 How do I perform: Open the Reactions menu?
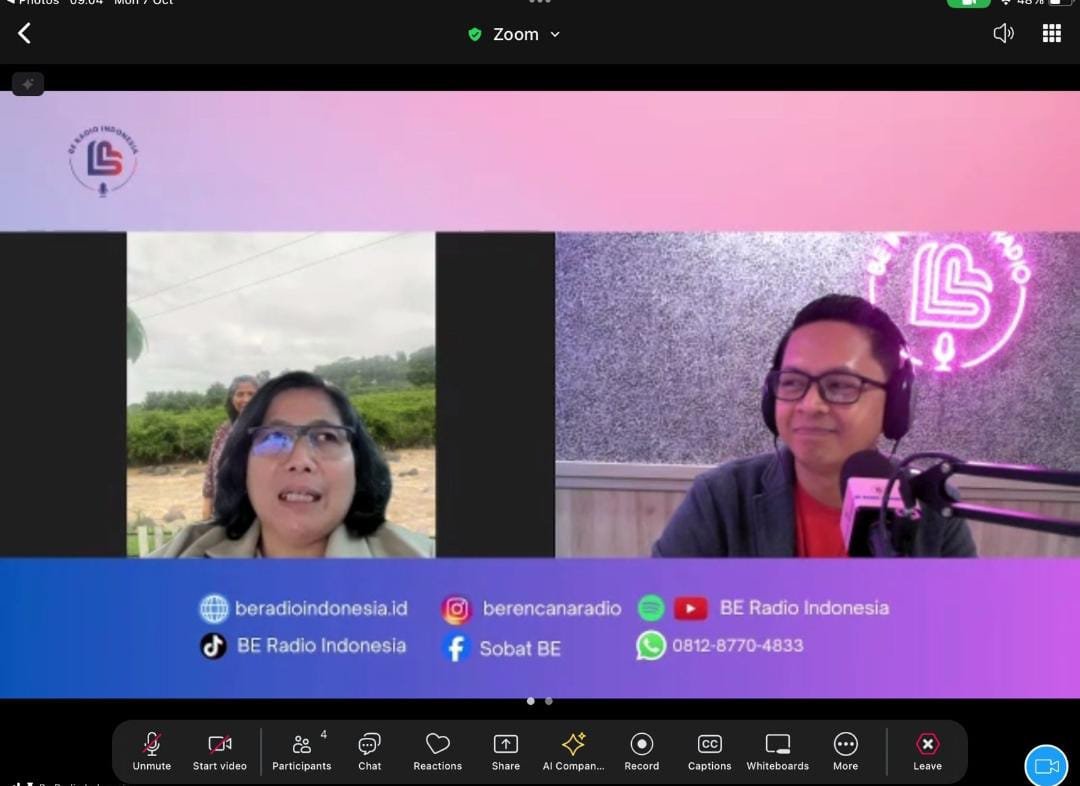pyautogui.click(x=438, y=751)
